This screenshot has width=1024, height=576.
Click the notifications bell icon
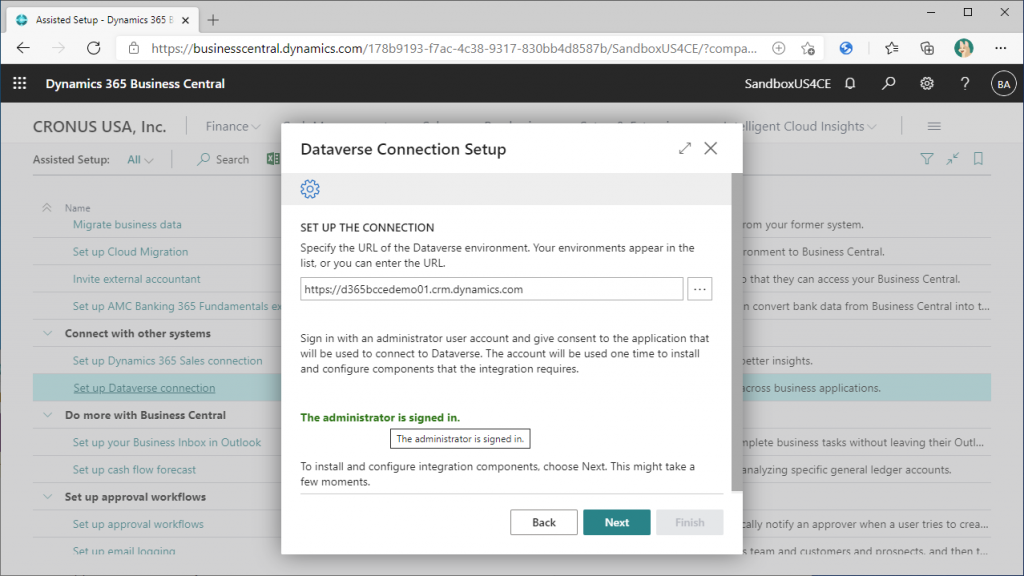pos(850,84)
